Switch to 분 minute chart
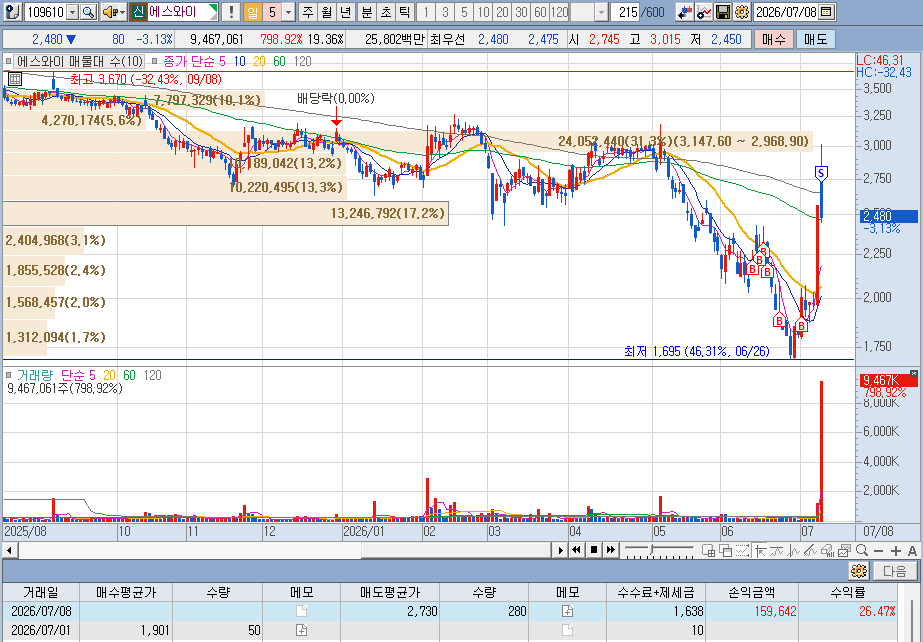This screenshot has height=642, width=923. coord(367,11)
